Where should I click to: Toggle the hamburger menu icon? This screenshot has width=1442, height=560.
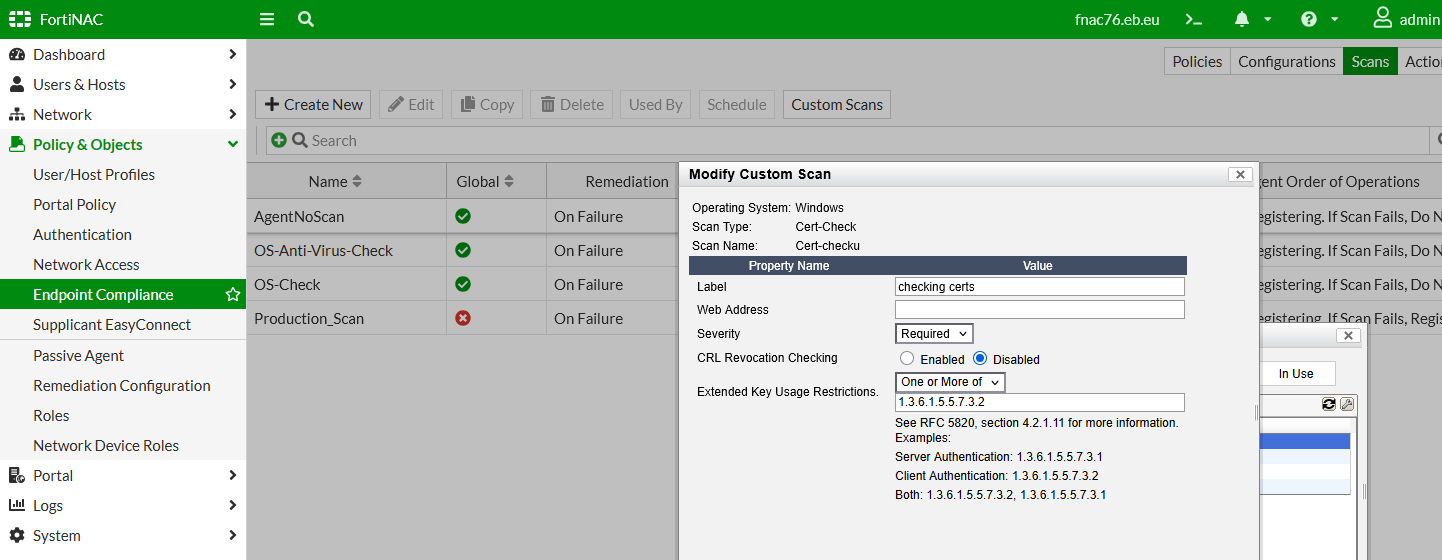click(266, 19)
